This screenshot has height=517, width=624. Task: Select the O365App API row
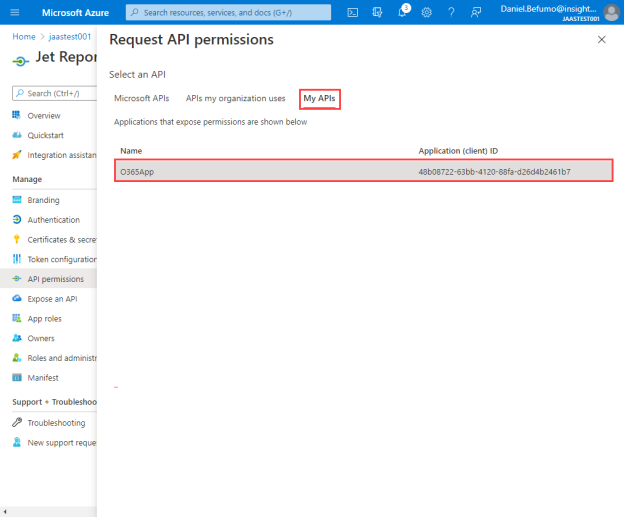click(x=363, y=171)
